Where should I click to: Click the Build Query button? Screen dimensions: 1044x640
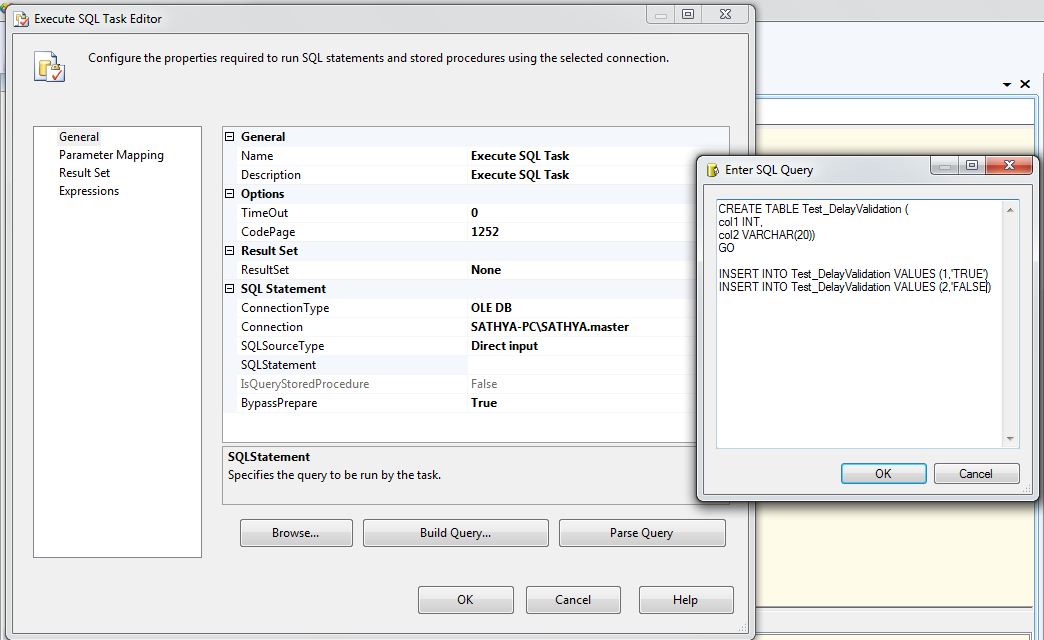point(455,532)
